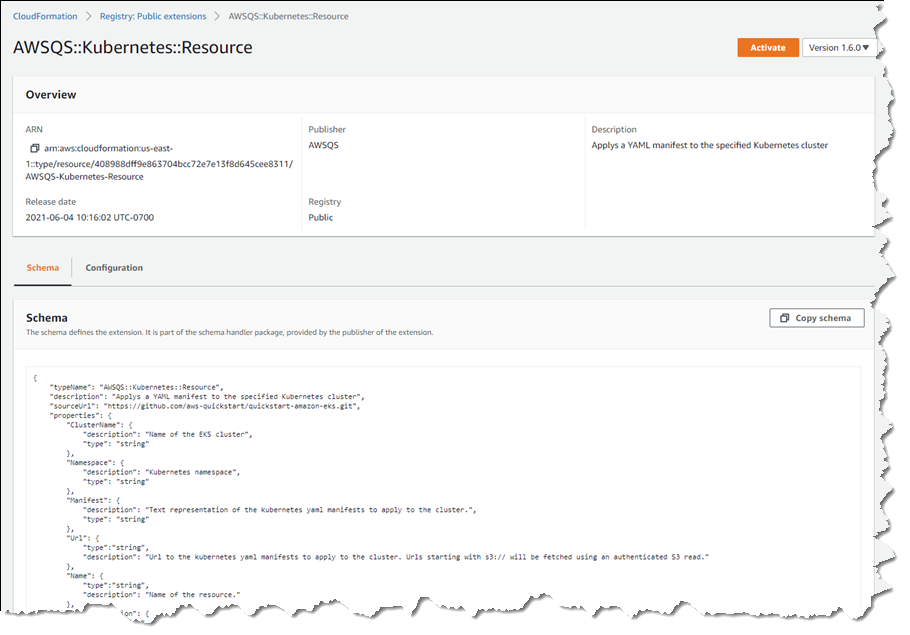Click the ARN label
Viewport: 910px width, 635px height.
tap(34, 129)
